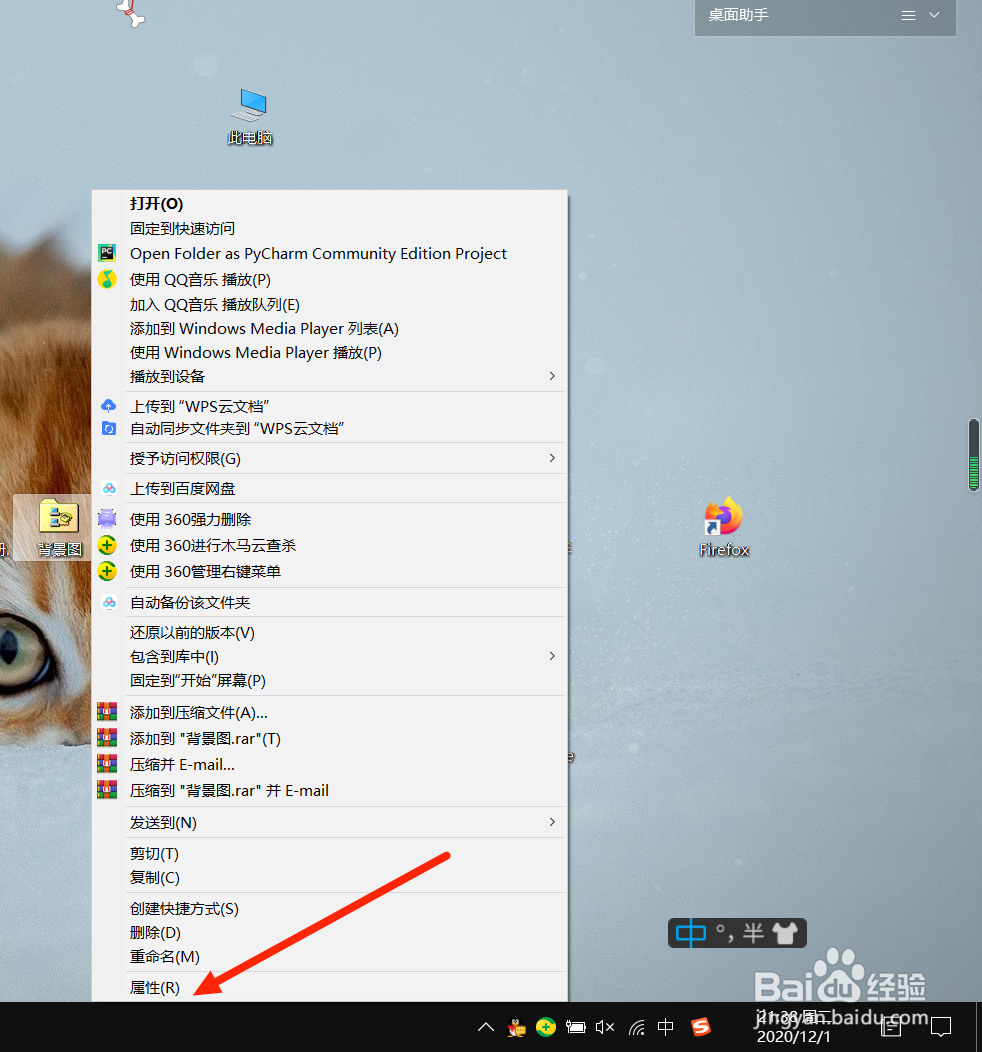Click the Baidu Netdisk icon beside 上传到百度网盘
Image resolution: width=982 pixels, height=1052 pixels.
(x=109, y=488)
